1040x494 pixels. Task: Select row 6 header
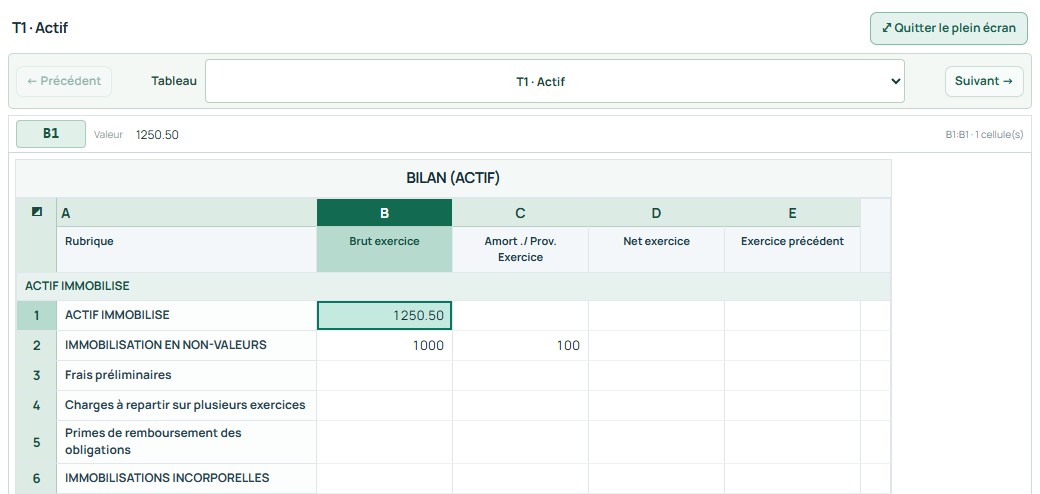[36, 478]
